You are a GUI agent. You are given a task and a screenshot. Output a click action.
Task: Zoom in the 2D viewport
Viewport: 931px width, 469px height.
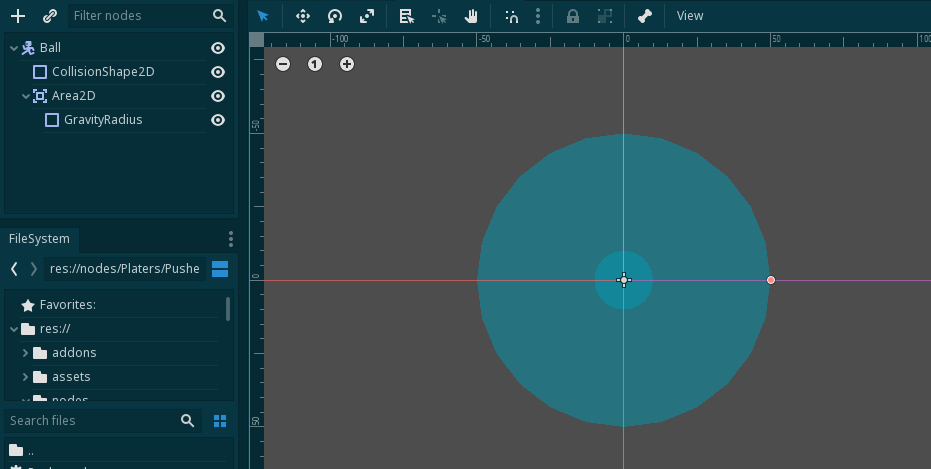coord(347,64)
